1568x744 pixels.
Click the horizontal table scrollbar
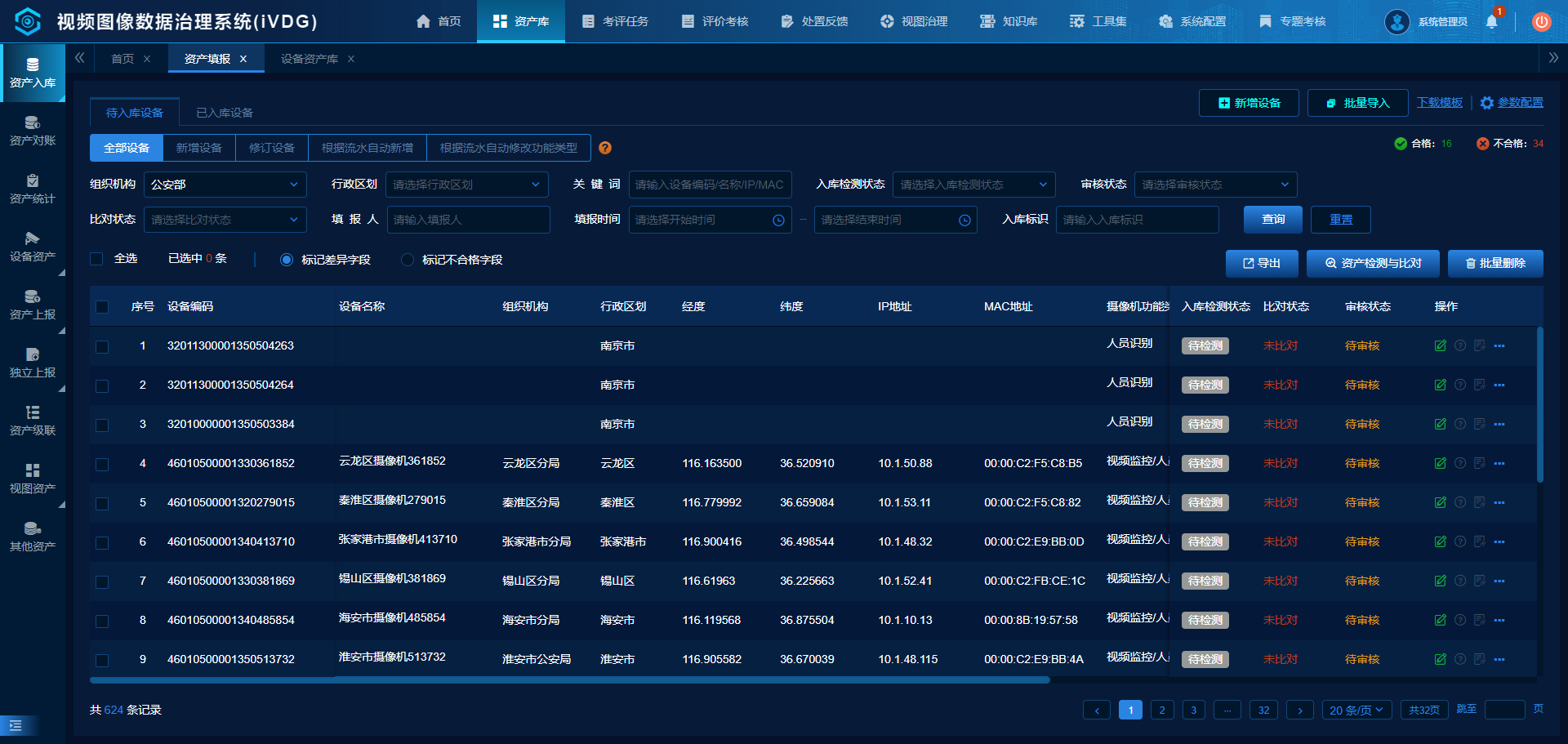click(569, 679)
